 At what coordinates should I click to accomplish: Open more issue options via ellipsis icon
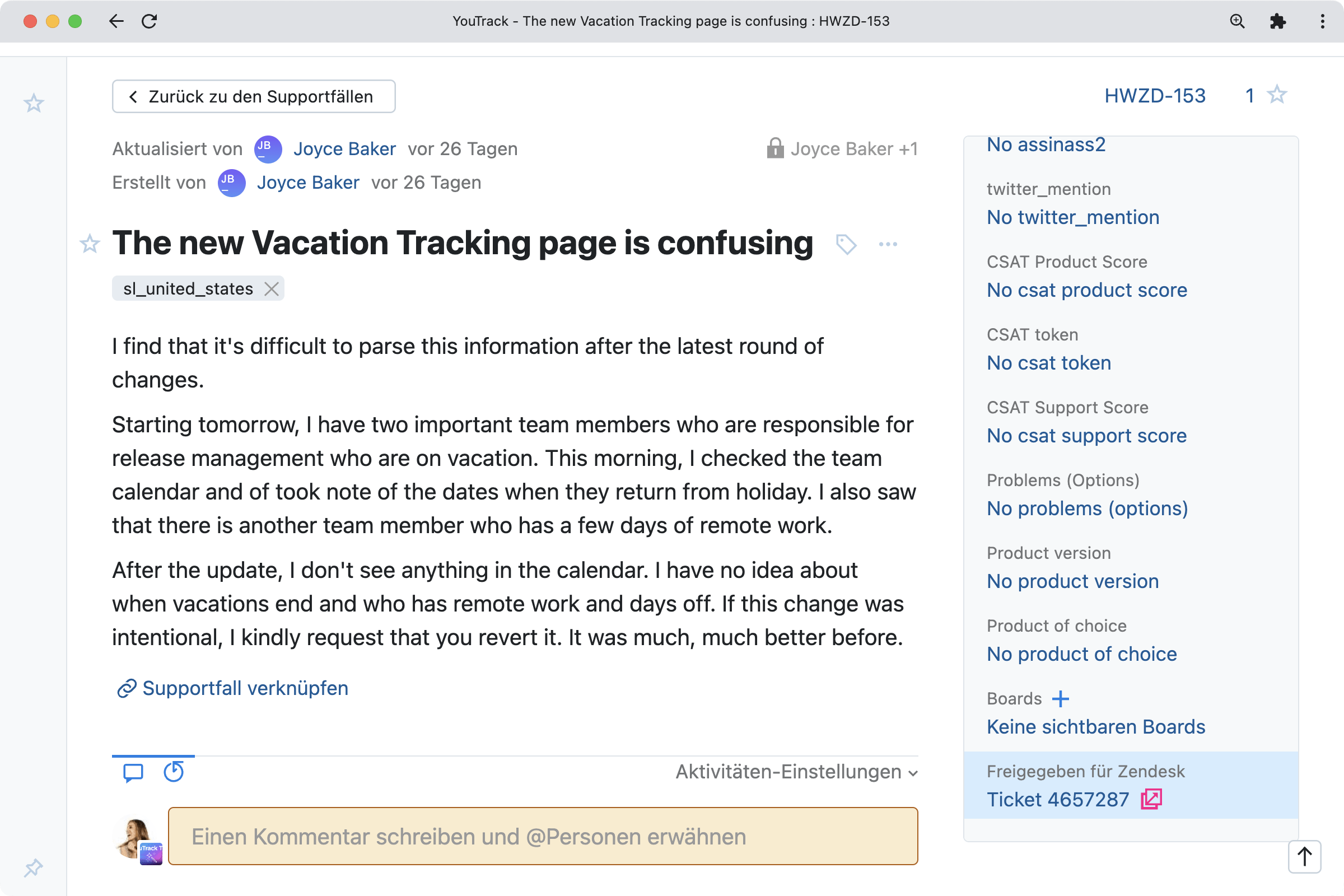coord(888,244)
